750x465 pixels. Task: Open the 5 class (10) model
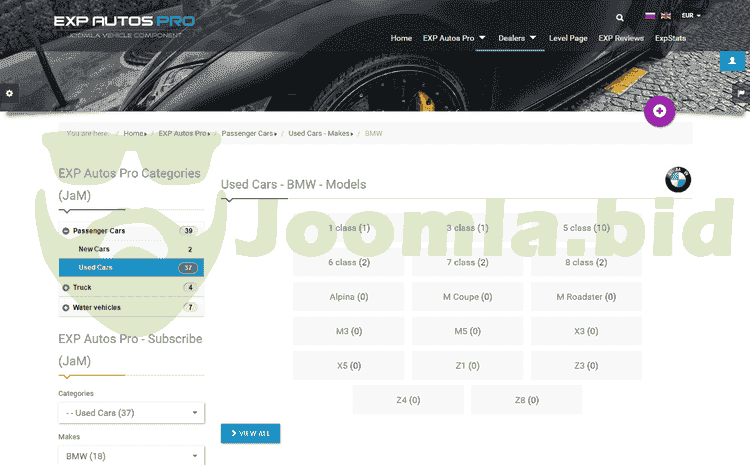586,228
